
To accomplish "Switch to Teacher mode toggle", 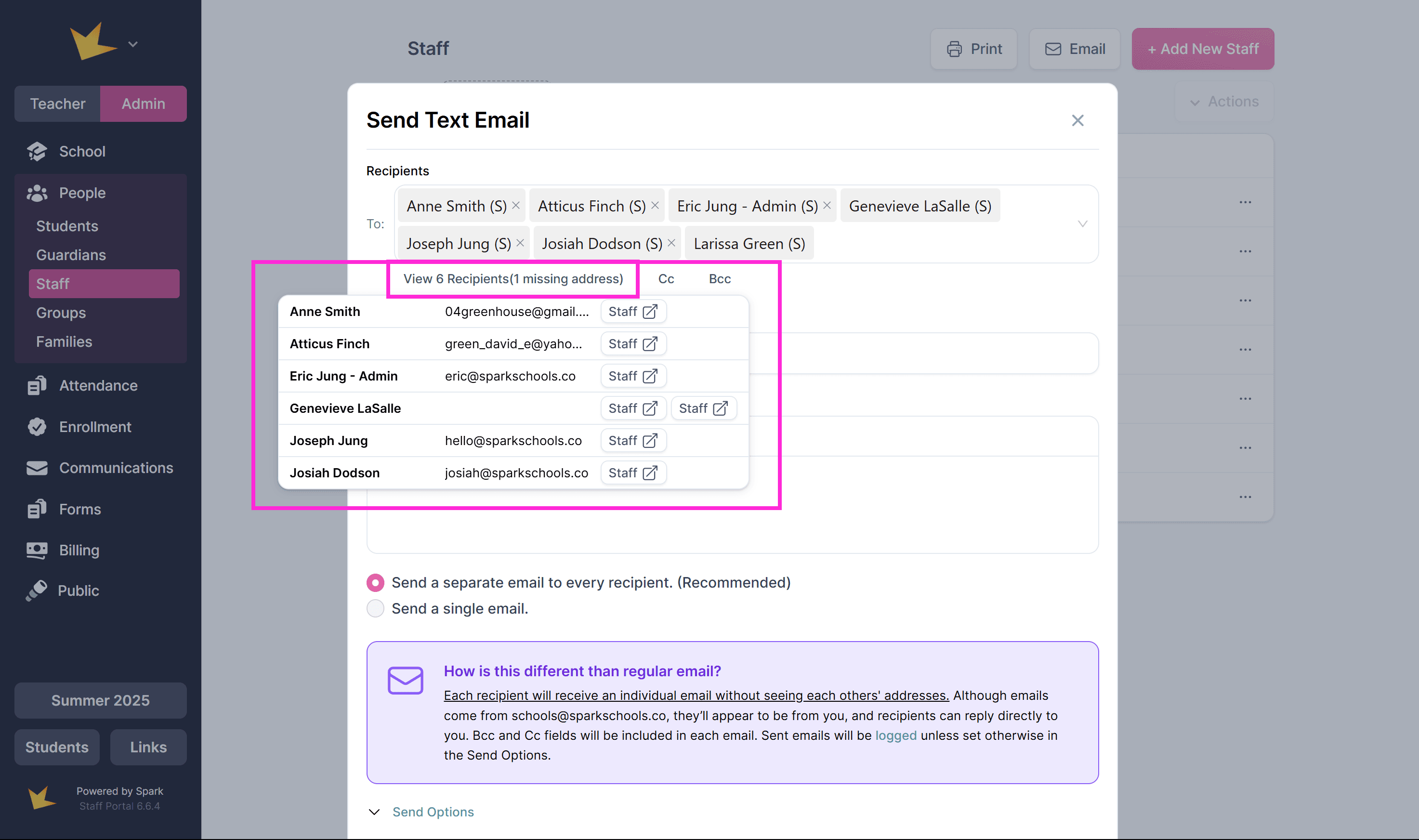I will pyautogui.click(x=58, y=104).
